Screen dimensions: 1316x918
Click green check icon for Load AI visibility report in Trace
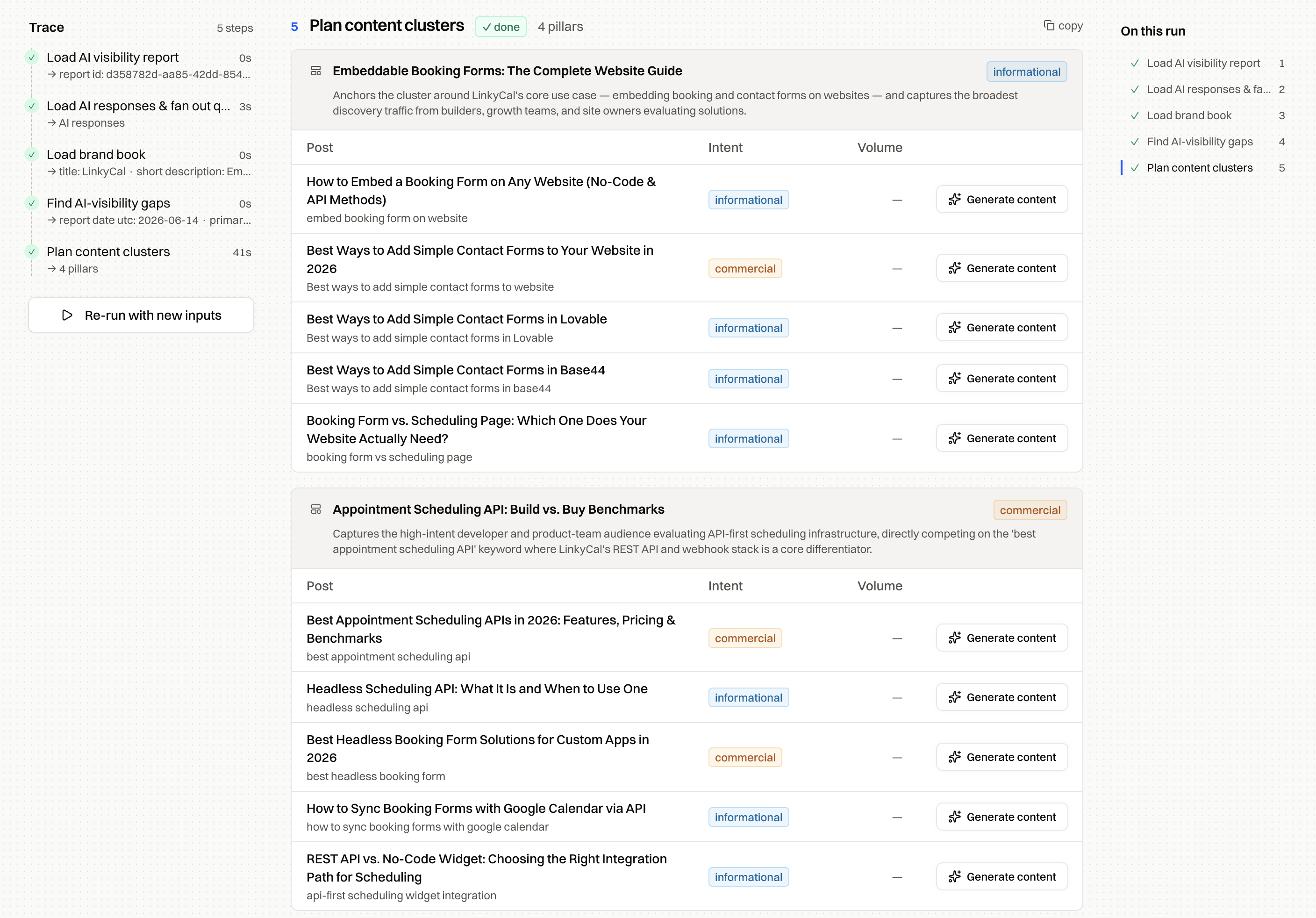pos(32,57)
